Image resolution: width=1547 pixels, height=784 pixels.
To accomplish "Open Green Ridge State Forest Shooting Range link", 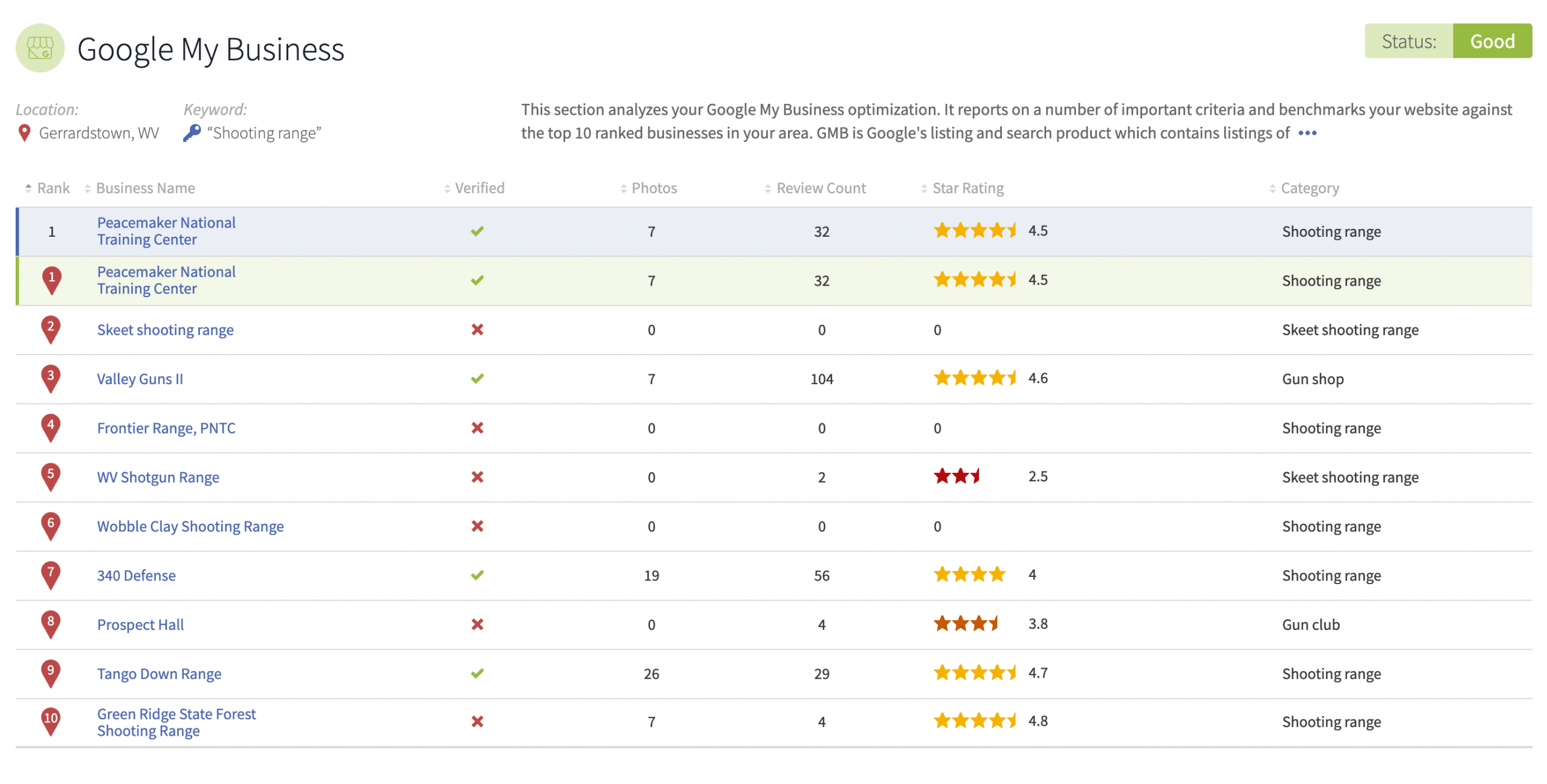I will (176, 722).
